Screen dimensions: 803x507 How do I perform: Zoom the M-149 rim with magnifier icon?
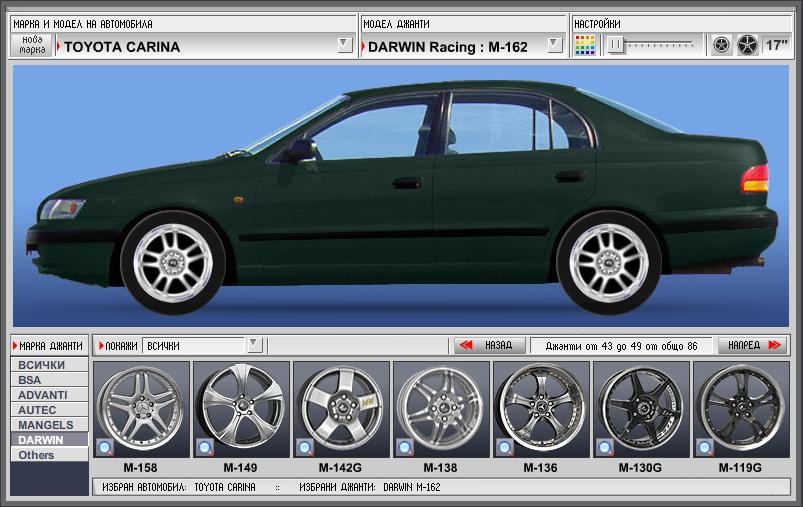click(205, 448)
